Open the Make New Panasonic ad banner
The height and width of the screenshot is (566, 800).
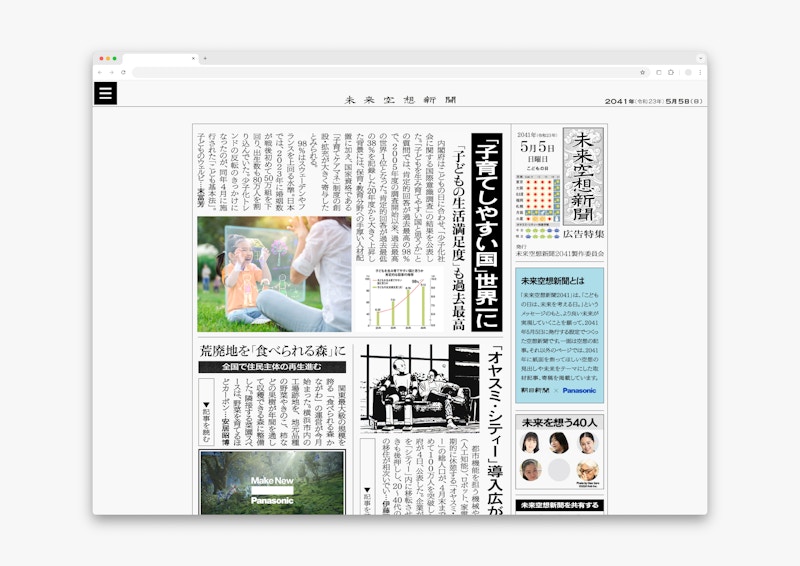[272, 483]
